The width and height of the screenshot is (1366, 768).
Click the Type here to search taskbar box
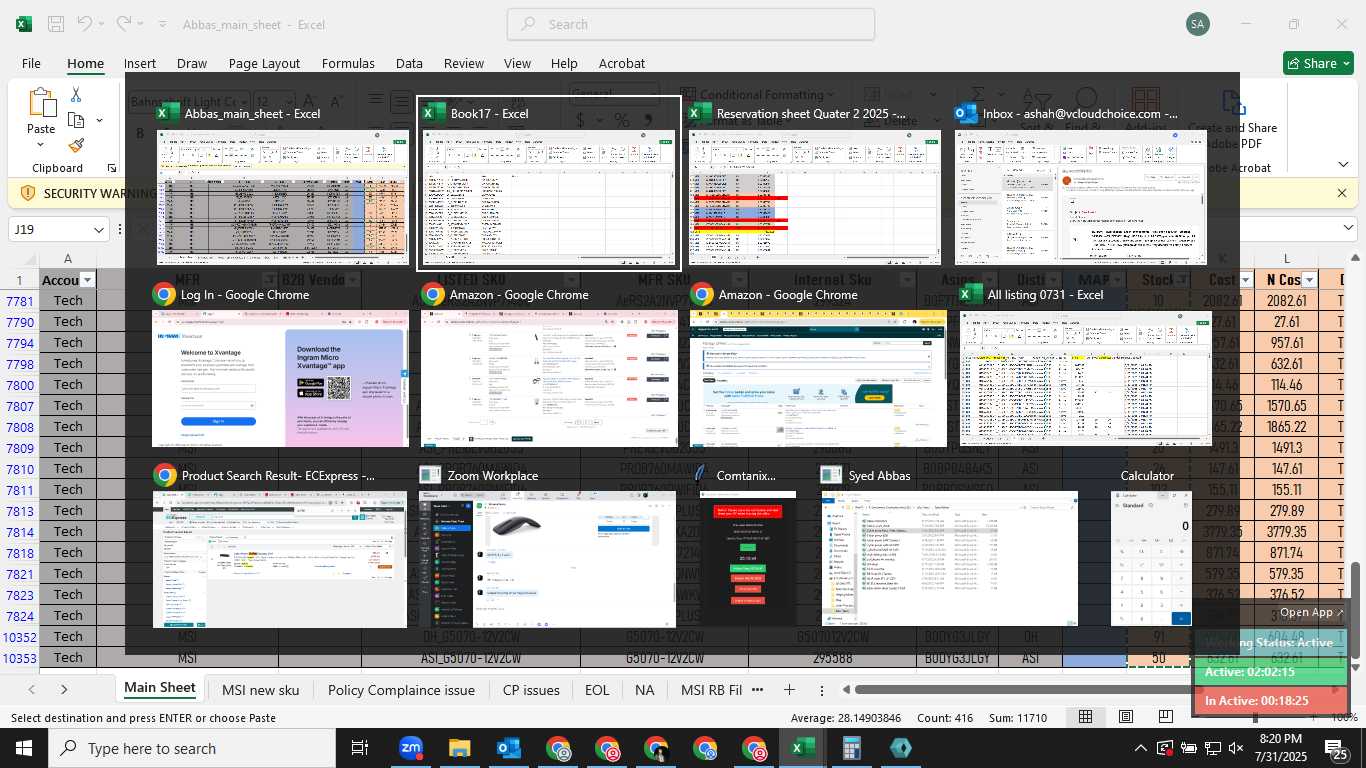pyautogui.click(x=192, y=748)
